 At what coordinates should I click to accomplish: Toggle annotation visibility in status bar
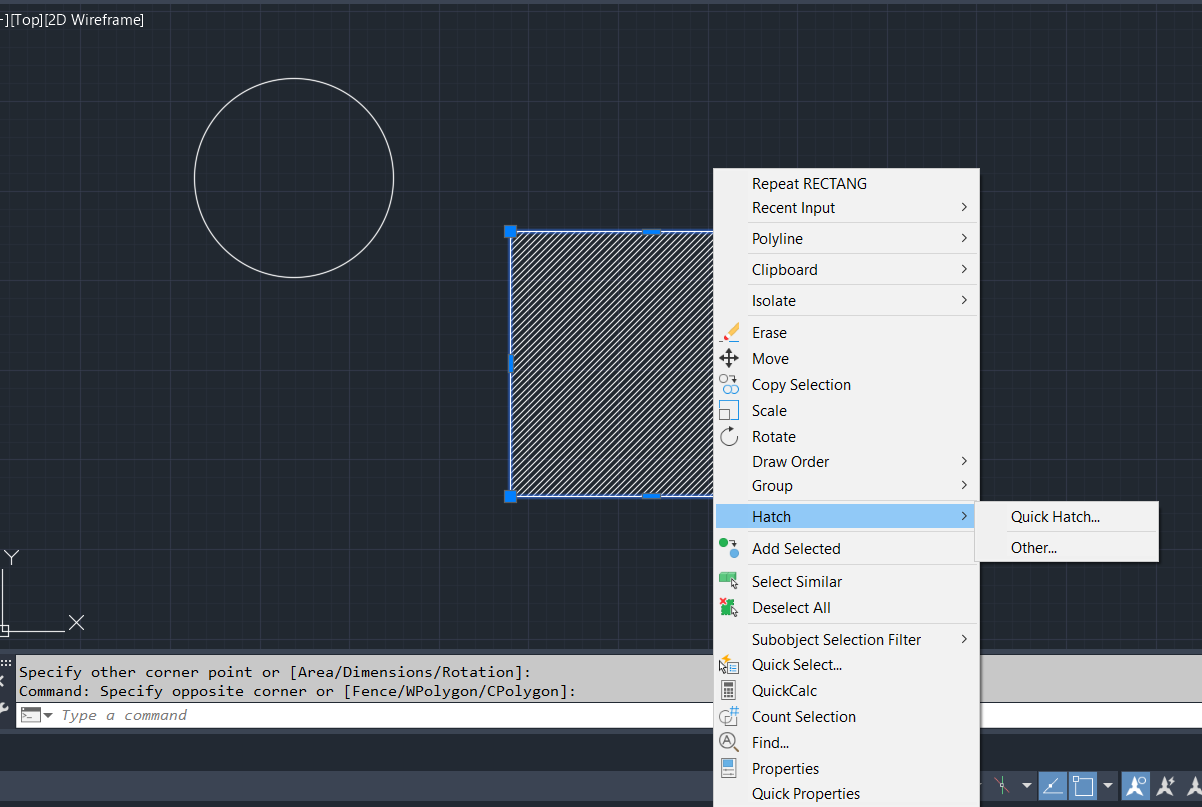(1135, 786)
